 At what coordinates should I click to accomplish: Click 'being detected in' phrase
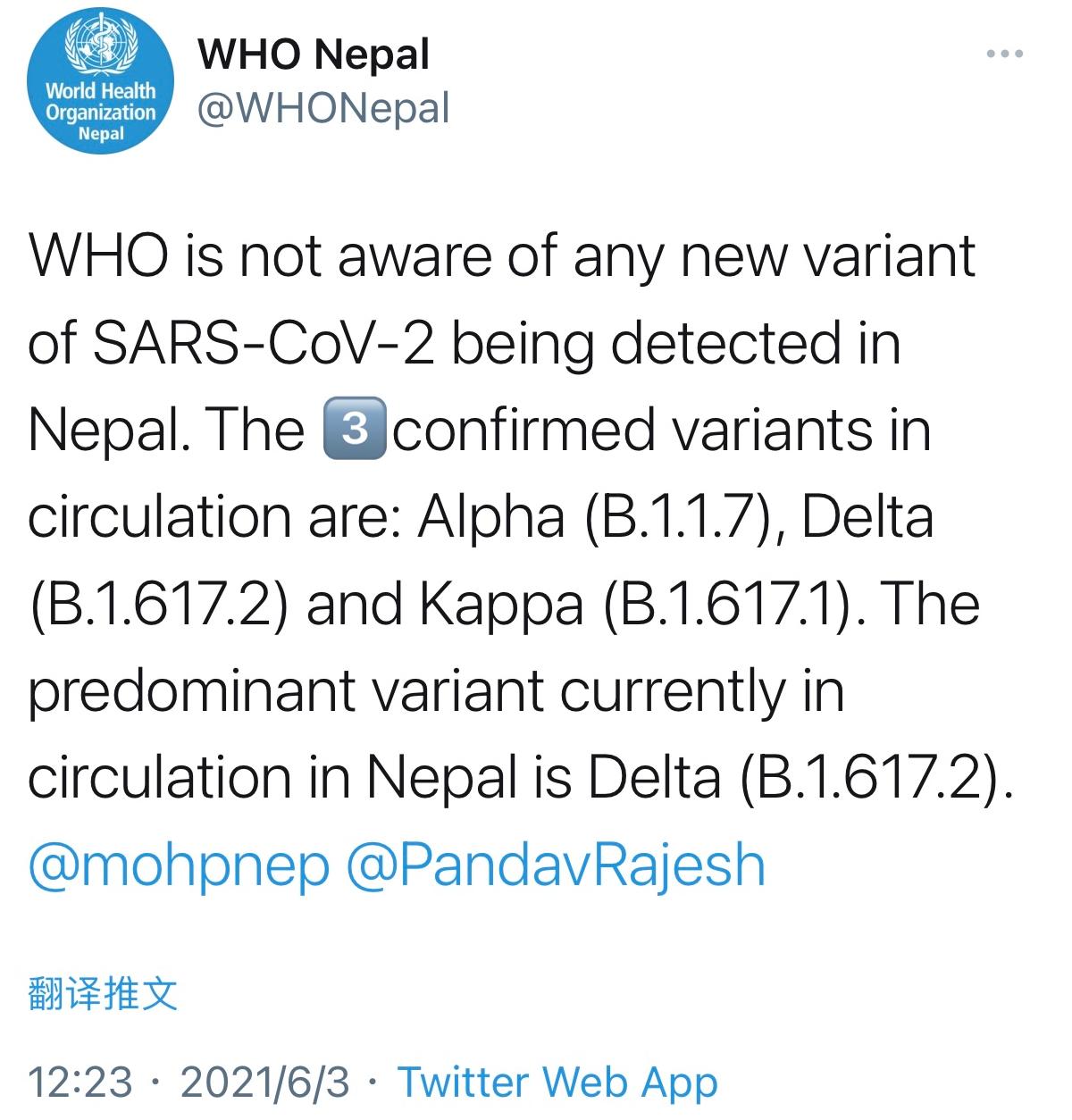coord(675,346)
